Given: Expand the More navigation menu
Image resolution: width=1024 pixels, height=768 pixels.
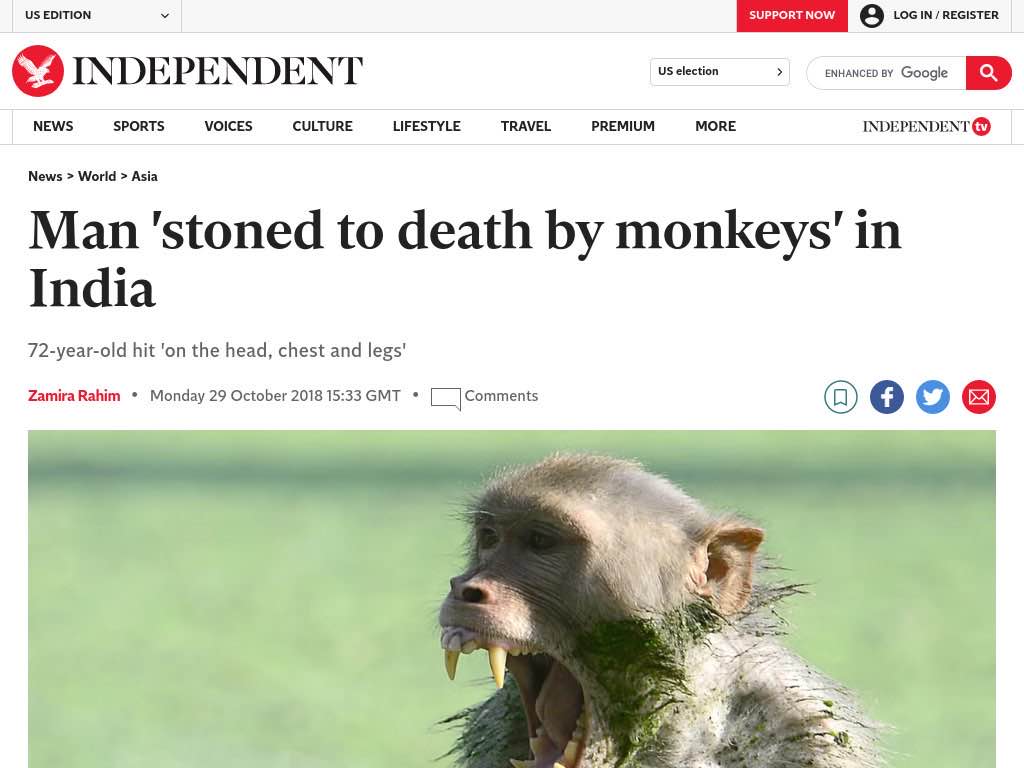Looking at the screenshot, I should 715,126.
